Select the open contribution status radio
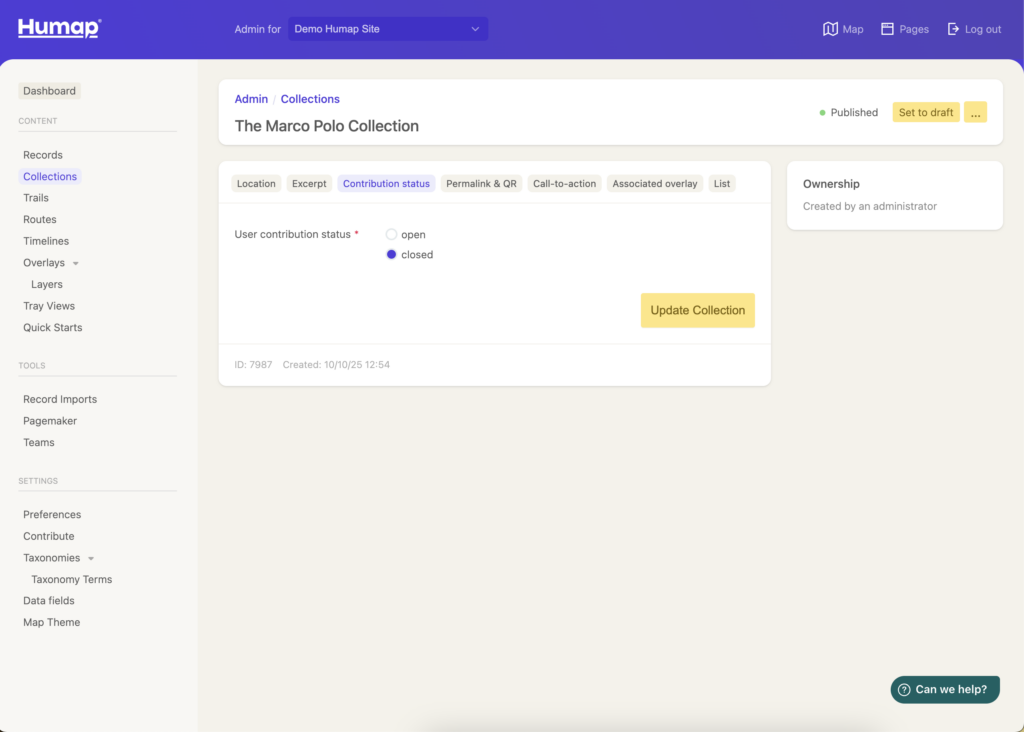This screenshot has height=732, width=1024. click(x=392, y=235)
